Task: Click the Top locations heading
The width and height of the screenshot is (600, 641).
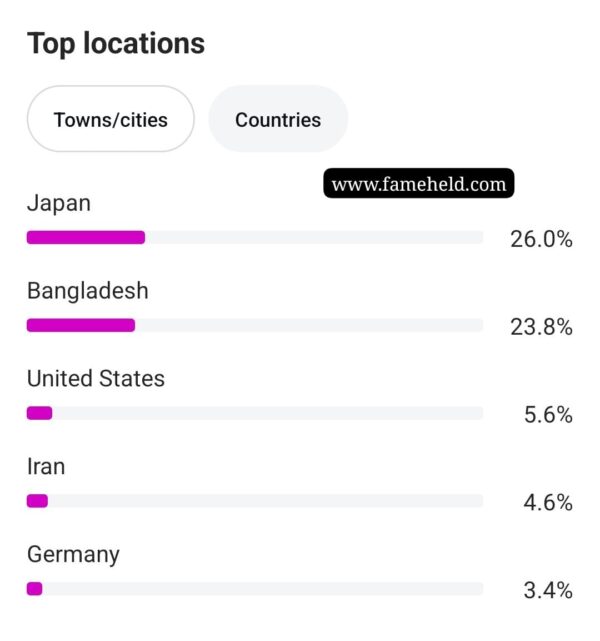Action: (x=116, y=43)
